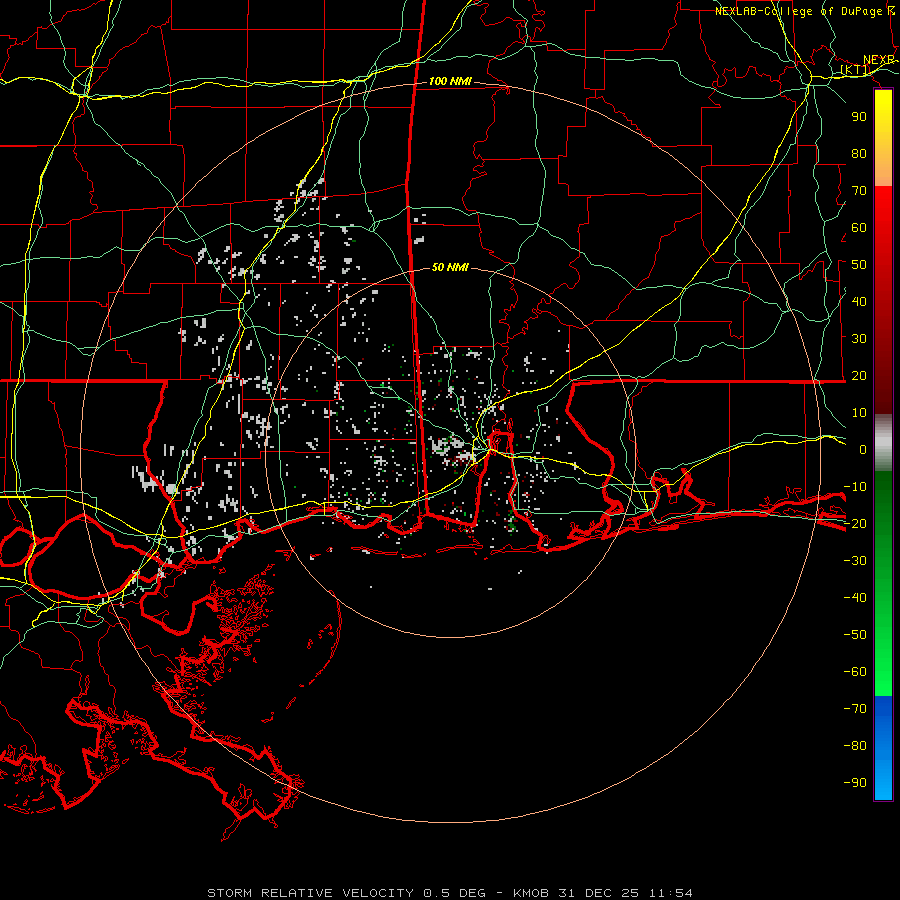Click the [KT] units label above scale
900x900 pixels.
(855, 70)
